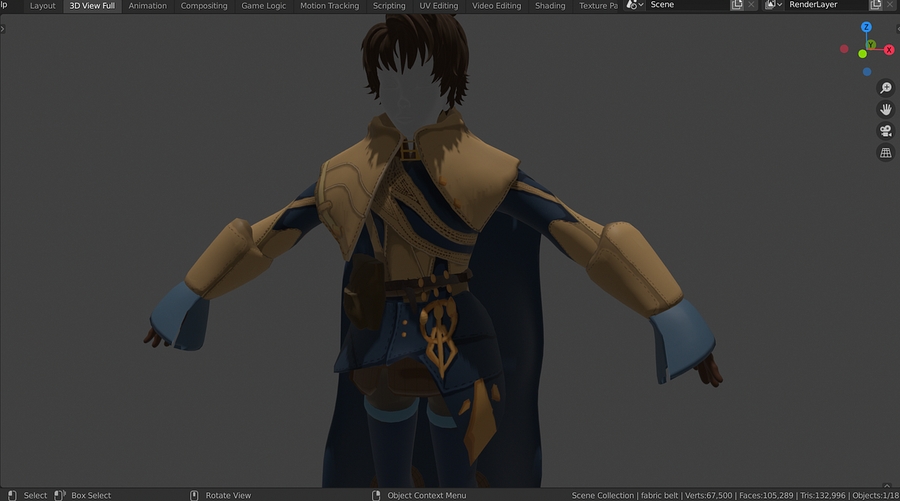Go to the Shading workspace tab
900x501 pixels.
(x=550, y=6)
